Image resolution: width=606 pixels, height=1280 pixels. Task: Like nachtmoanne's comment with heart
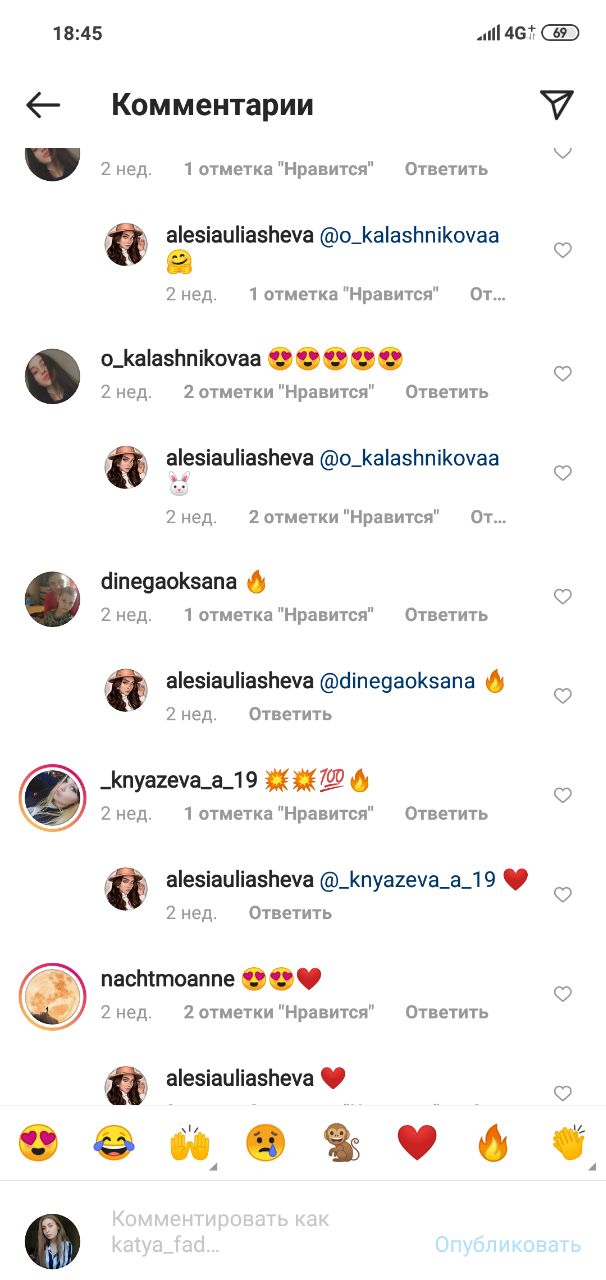click(x=563, y=994)
